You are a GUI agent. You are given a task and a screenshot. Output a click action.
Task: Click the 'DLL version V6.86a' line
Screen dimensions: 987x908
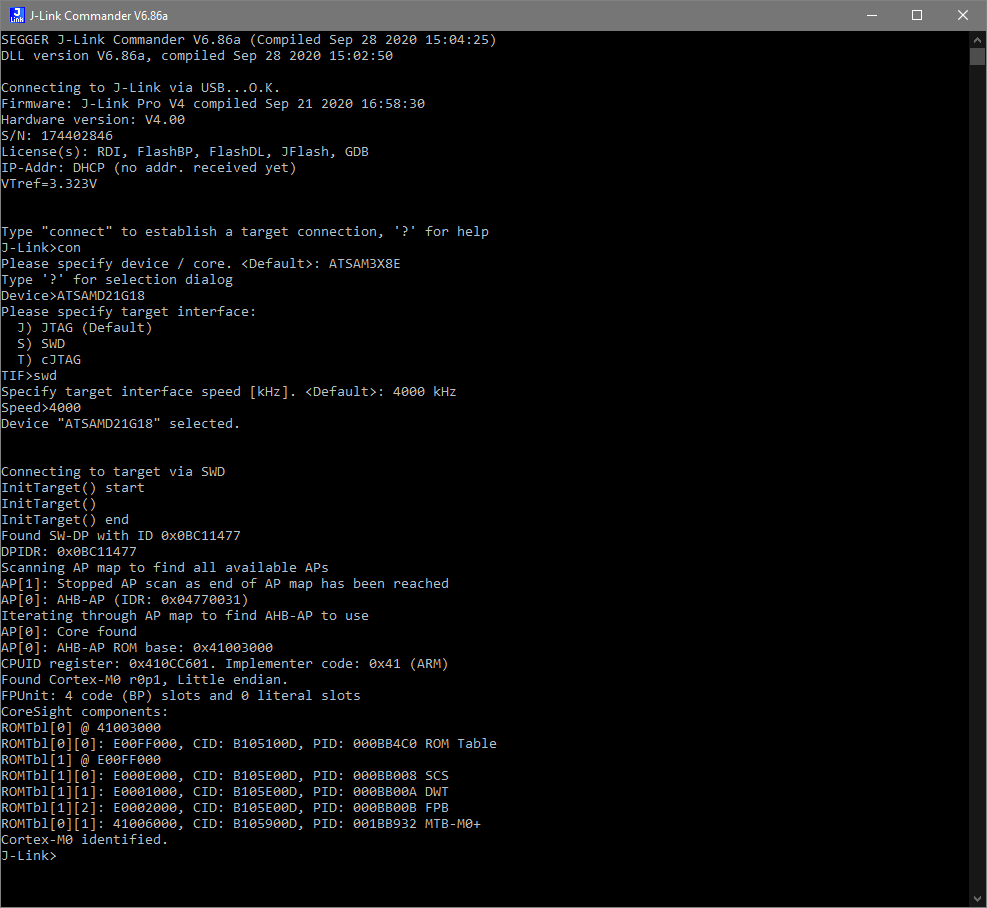click(197, 56)
